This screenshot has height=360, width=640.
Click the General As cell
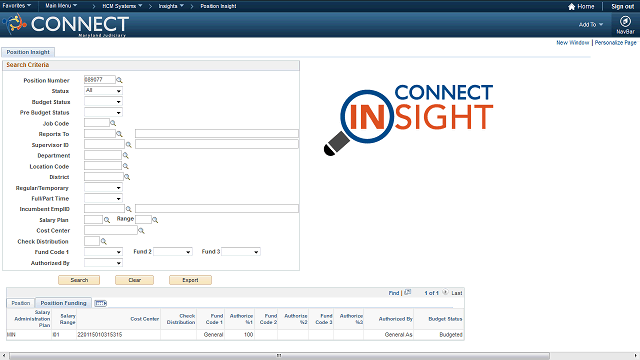click(x=398, y=335)
